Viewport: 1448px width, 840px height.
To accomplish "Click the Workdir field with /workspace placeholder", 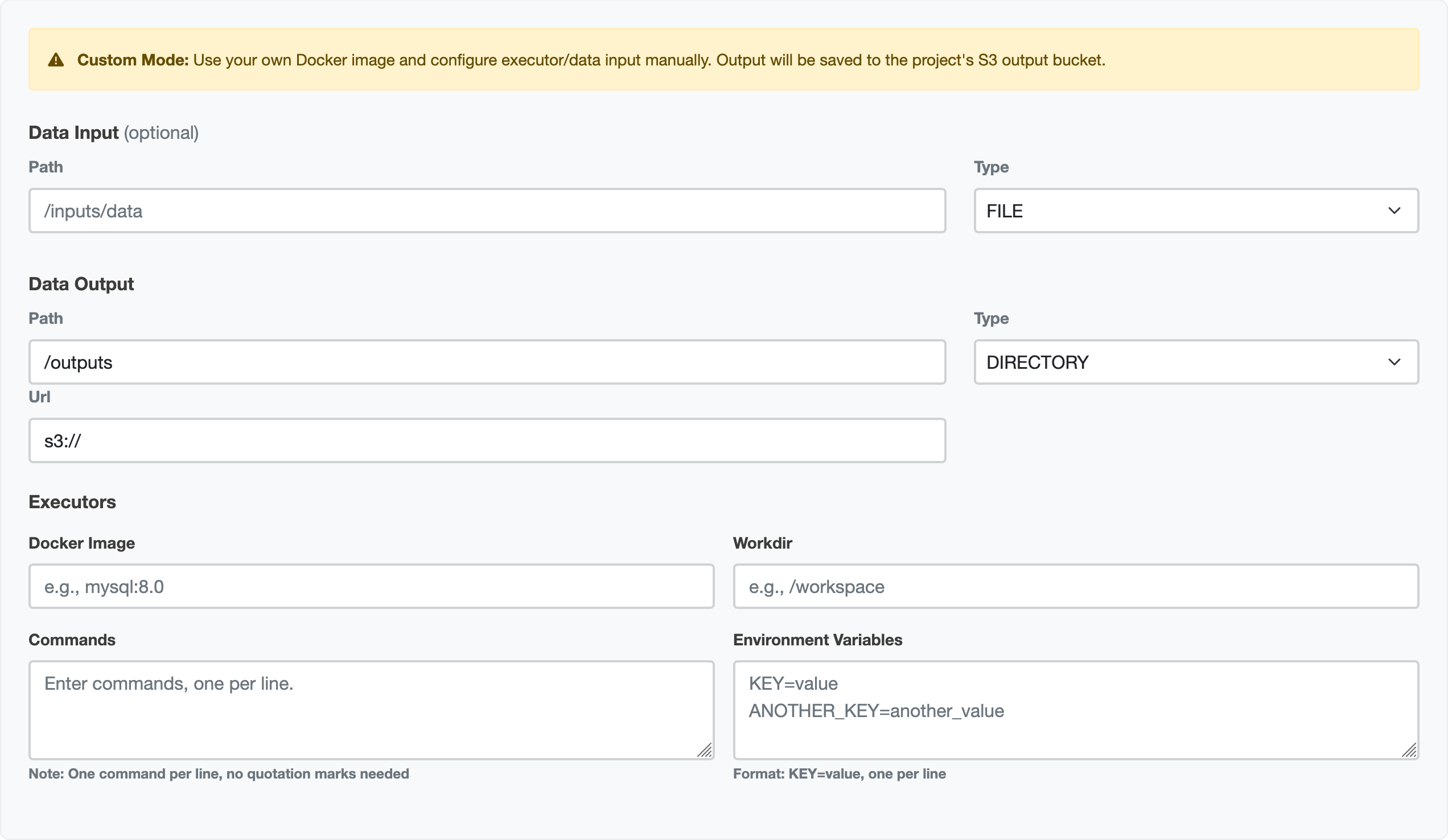I will tap(1076, 586).
